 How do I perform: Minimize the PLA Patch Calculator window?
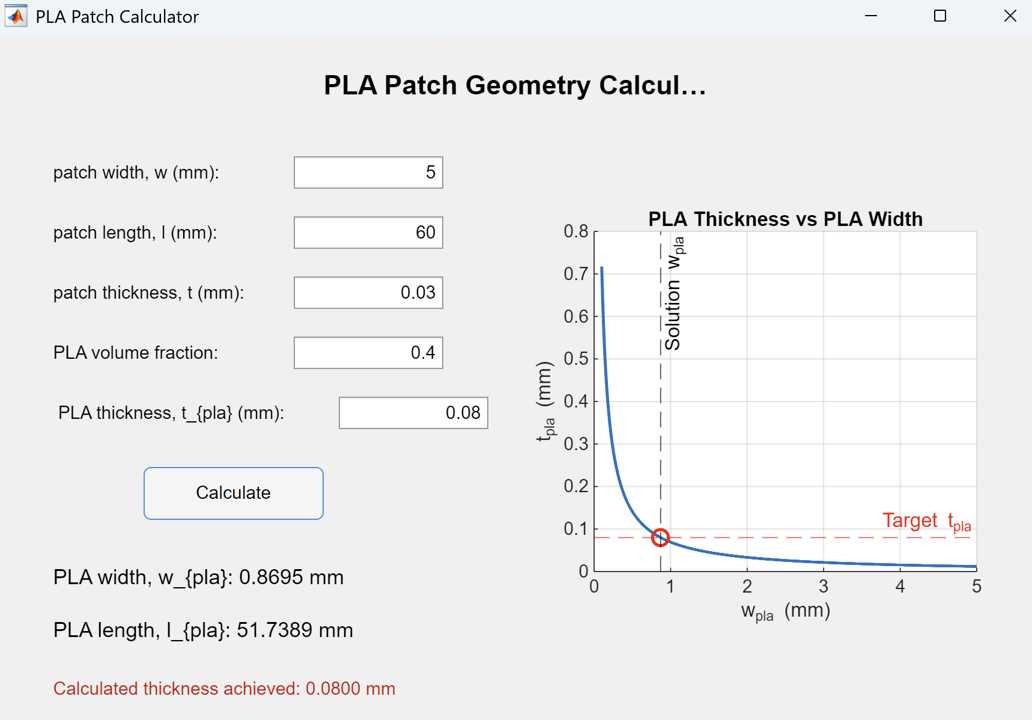(871, 16)
